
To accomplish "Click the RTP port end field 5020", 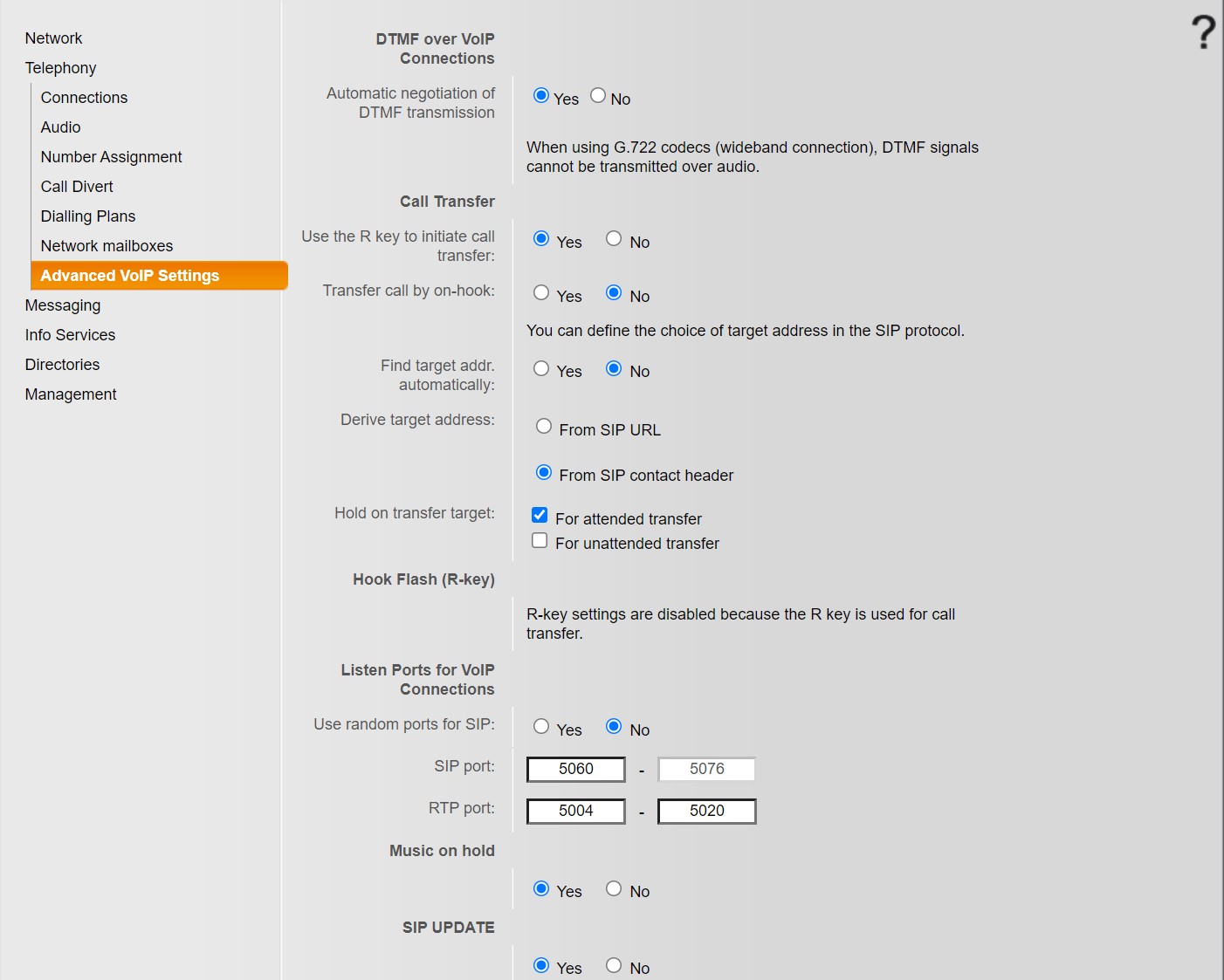I will pyautogui.click(x=706, y=811).
